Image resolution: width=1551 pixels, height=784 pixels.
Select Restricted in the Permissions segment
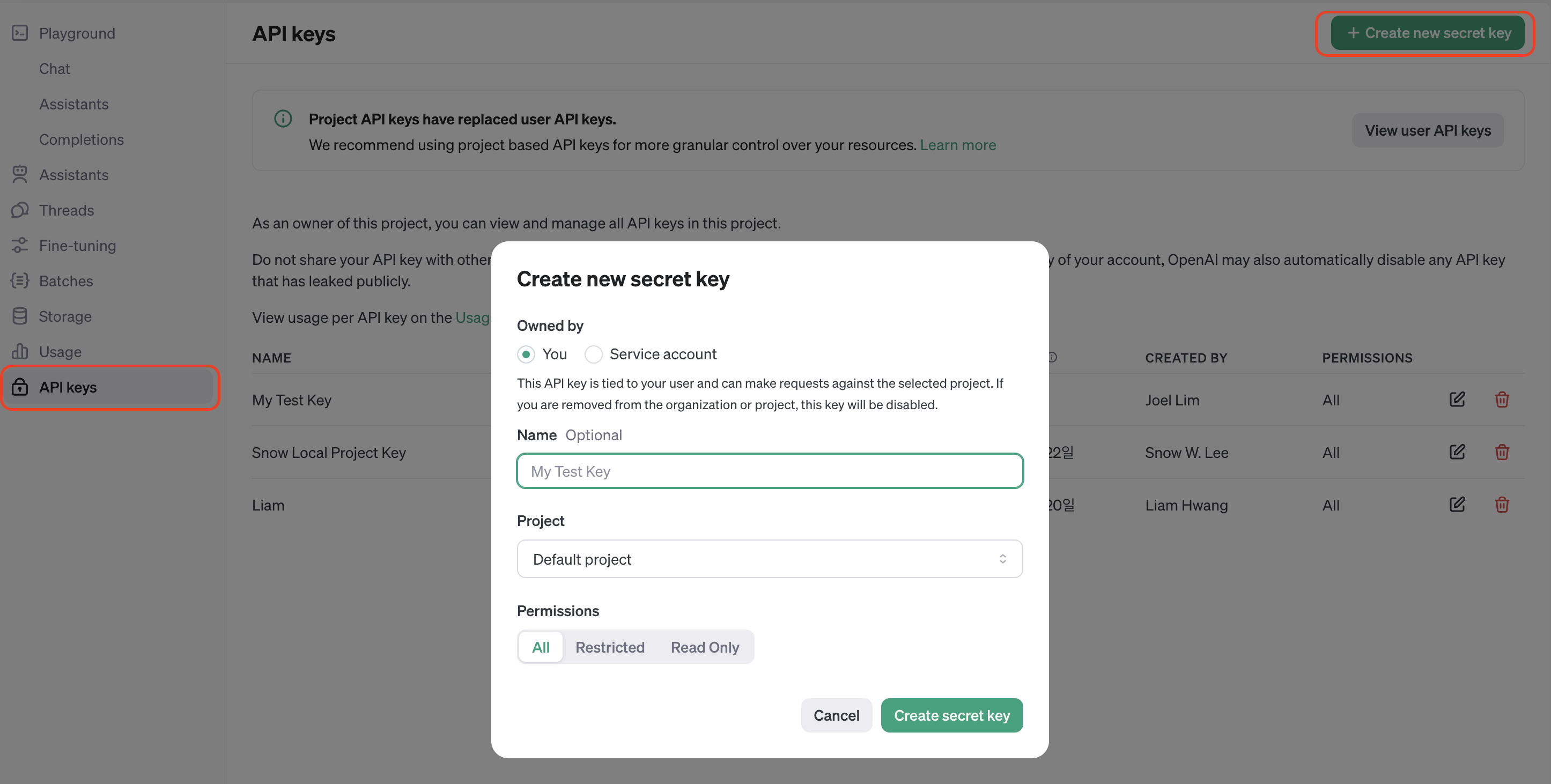coord(610,647)
